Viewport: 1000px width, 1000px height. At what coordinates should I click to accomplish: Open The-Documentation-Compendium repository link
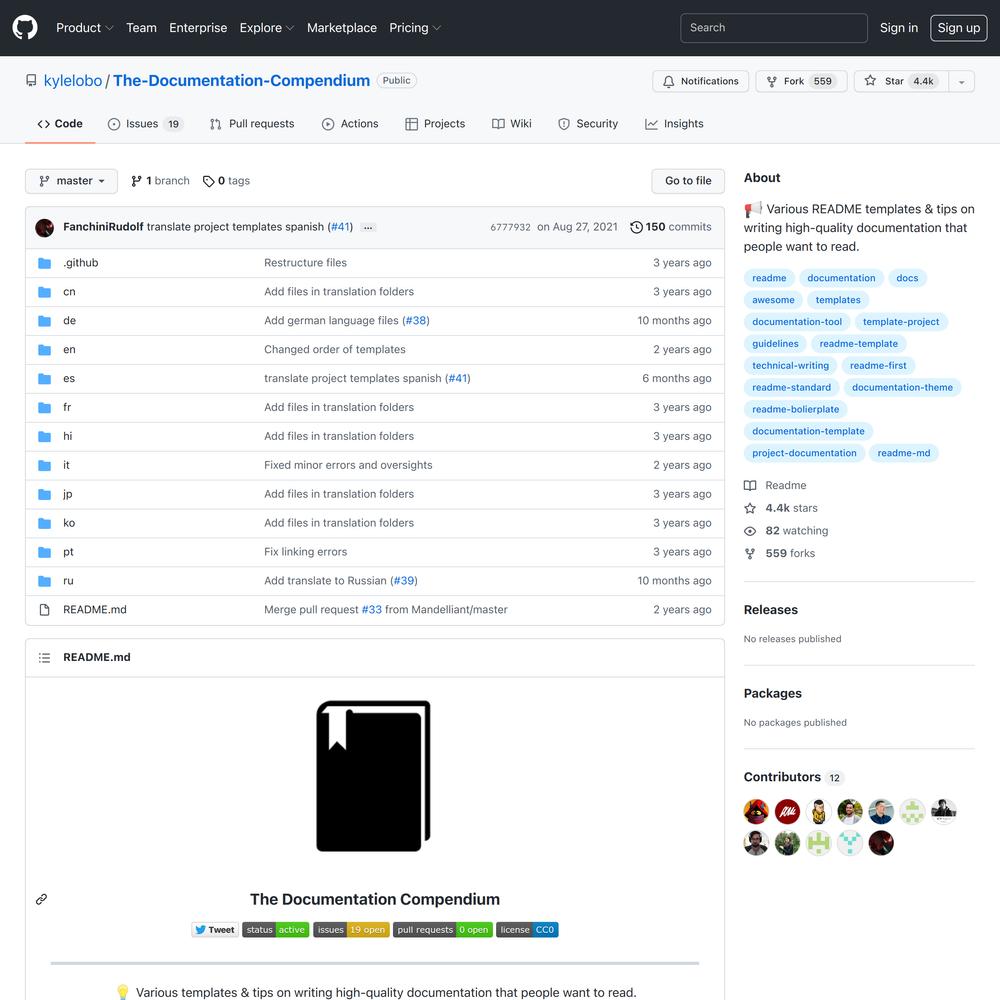pos(241,80)
